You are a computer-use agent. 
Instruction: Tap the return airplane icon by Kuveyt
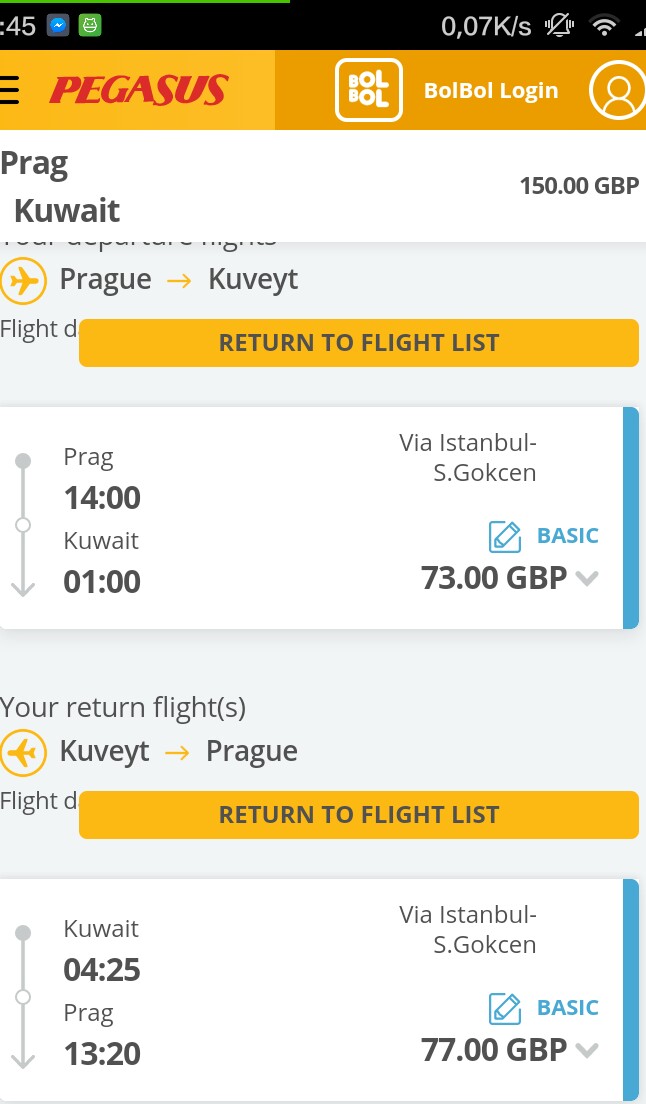click(23, 753)
